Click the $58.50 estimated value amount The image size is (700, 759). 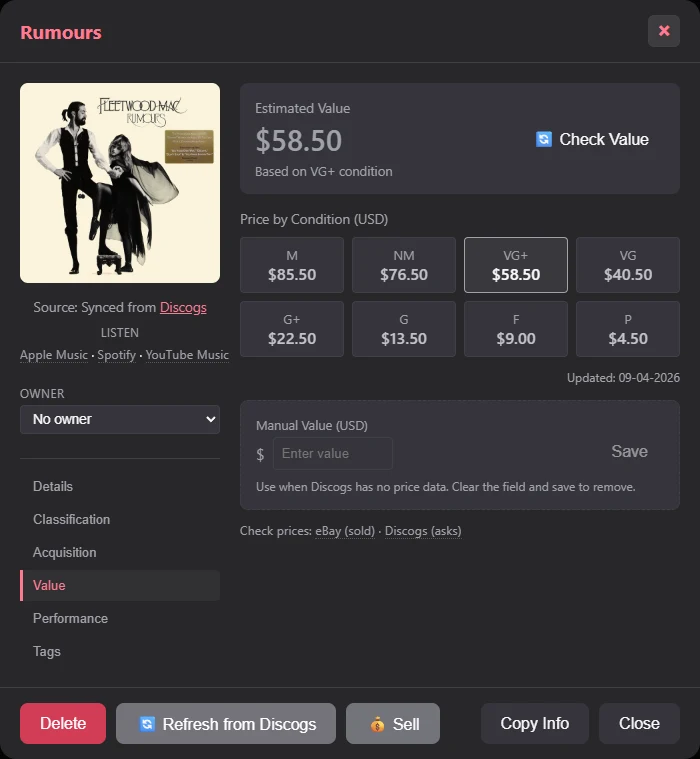pyautogui.click(x=299, y=140)
